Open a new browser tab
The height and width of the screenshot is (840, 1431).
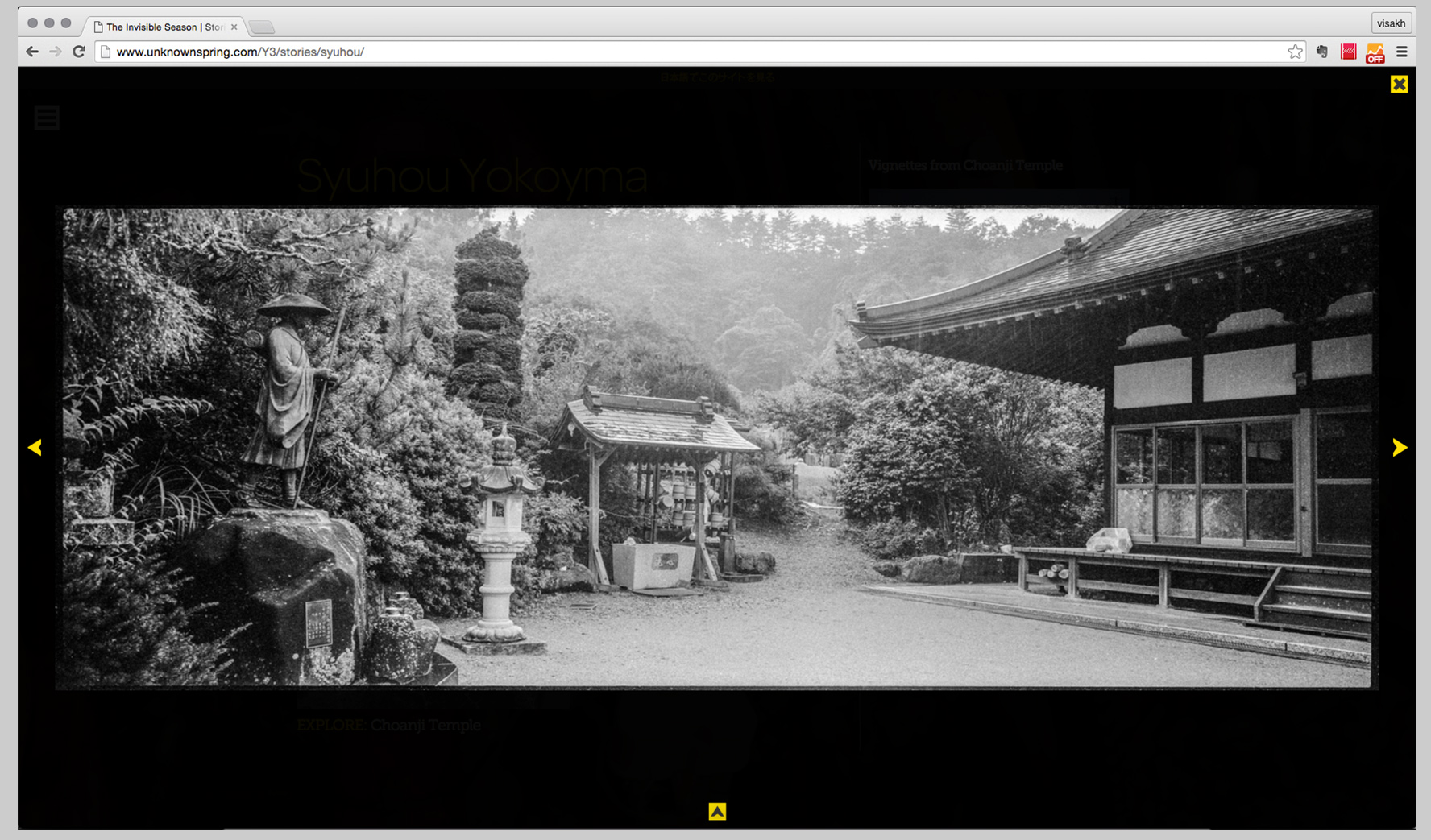point(261,27)
